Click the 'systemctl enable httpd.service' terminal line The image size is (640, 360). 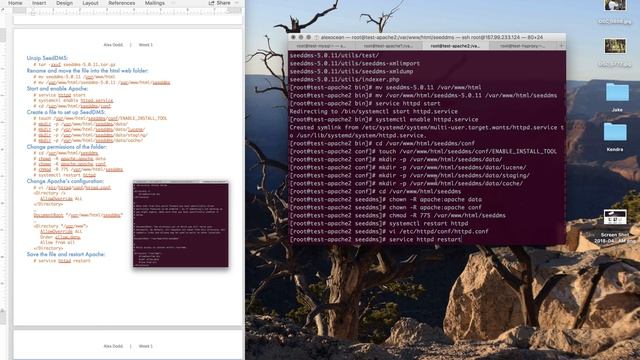(x=384, y=120)
